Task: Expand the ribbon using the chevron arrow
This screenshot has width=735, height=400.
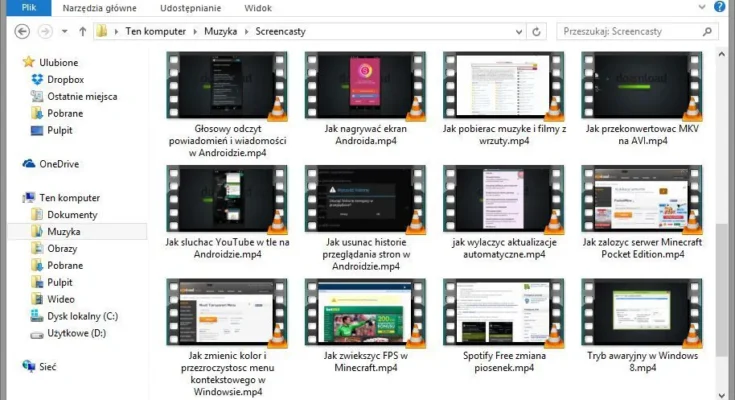Action: coord(702,7)
